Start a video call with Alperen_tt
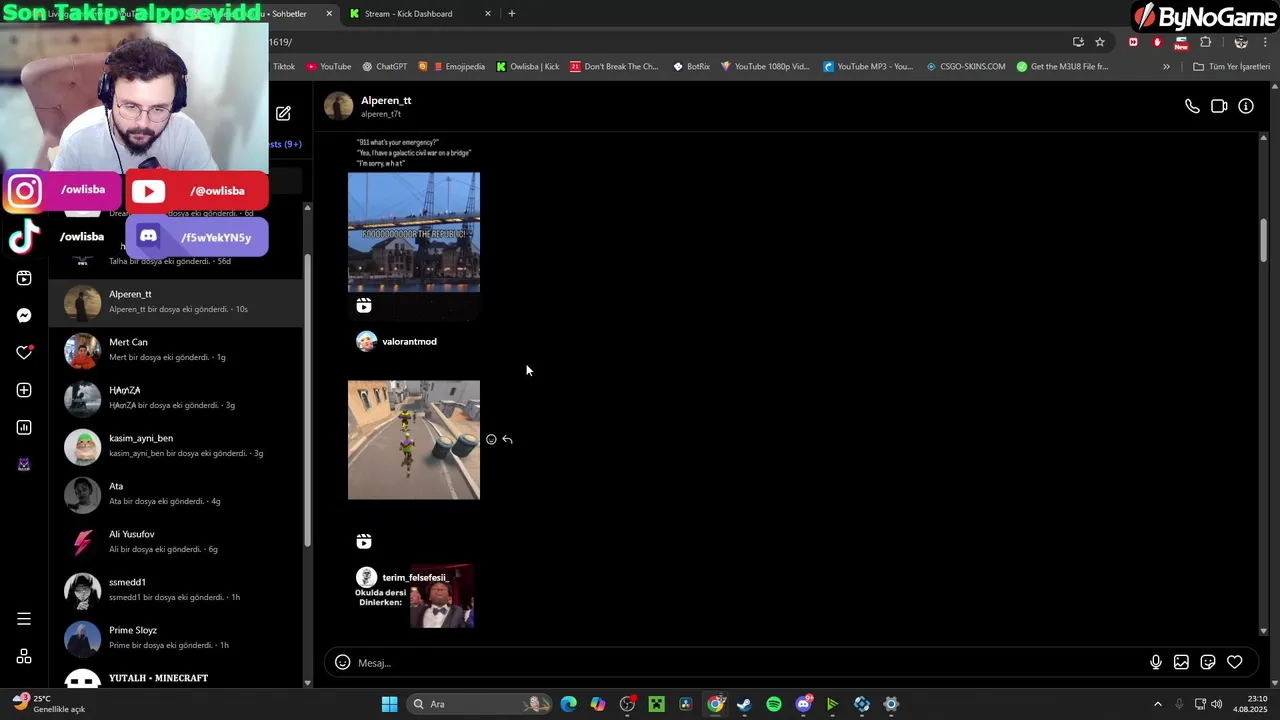 1219,106
